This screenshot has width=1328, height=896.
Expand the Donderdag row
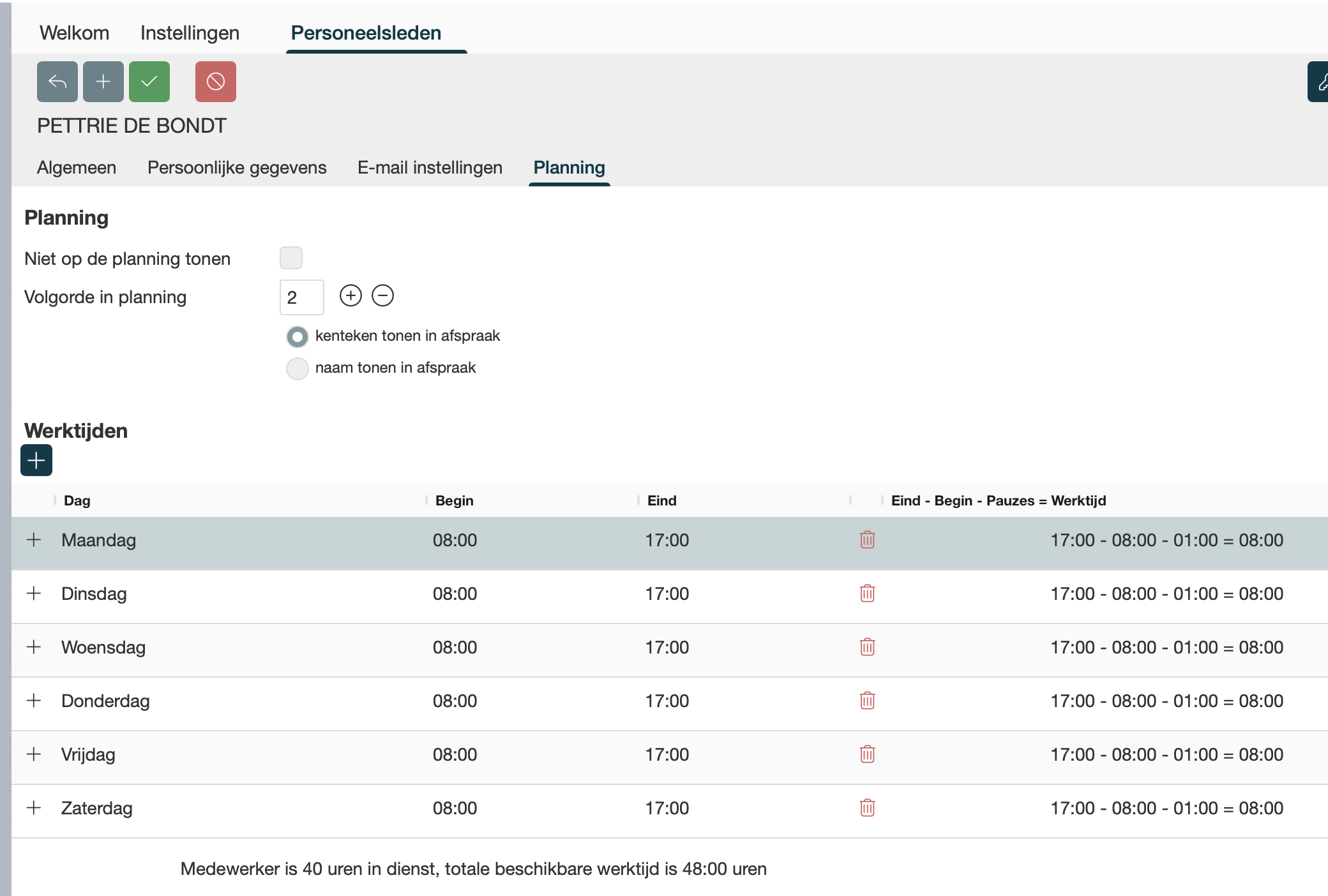pyautogui.click(x=34, y=701)
